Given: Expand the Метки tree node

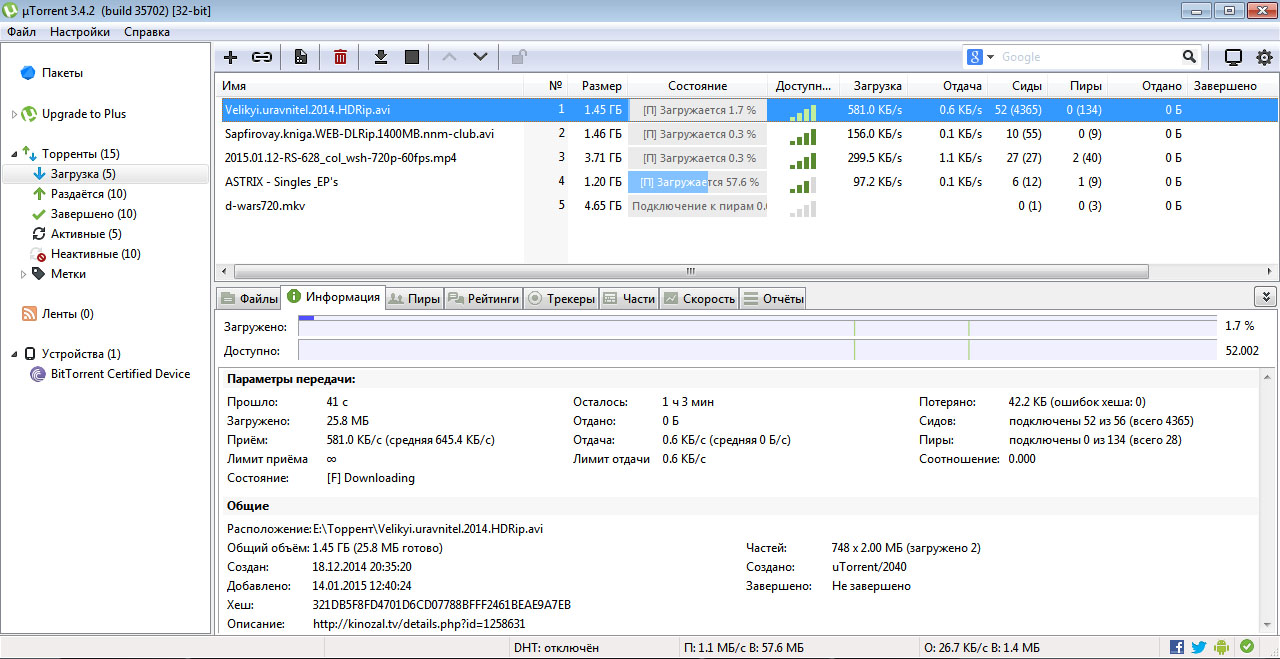Looking at the screenshot, I should pos(24,274).
